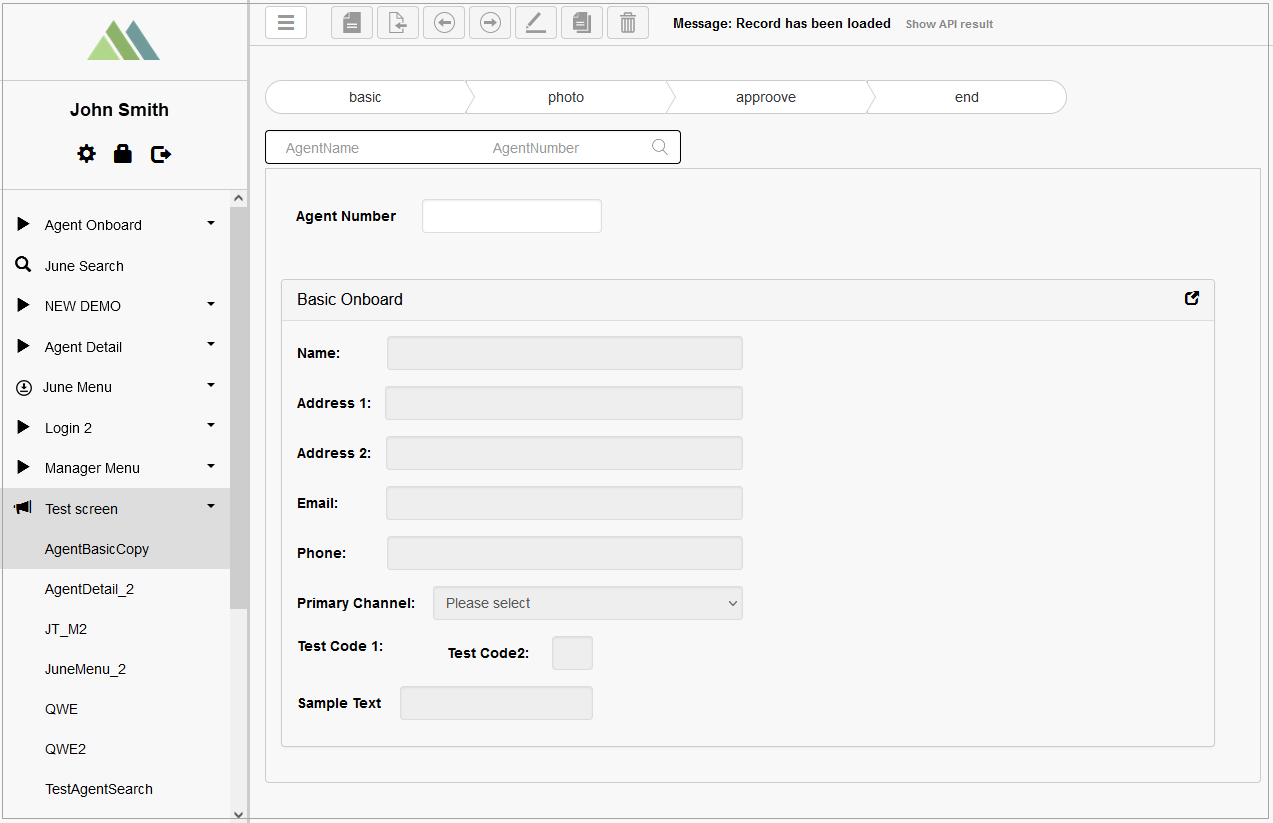
Task: Click the play icon beside Login 2
Action: pos(24,427)
